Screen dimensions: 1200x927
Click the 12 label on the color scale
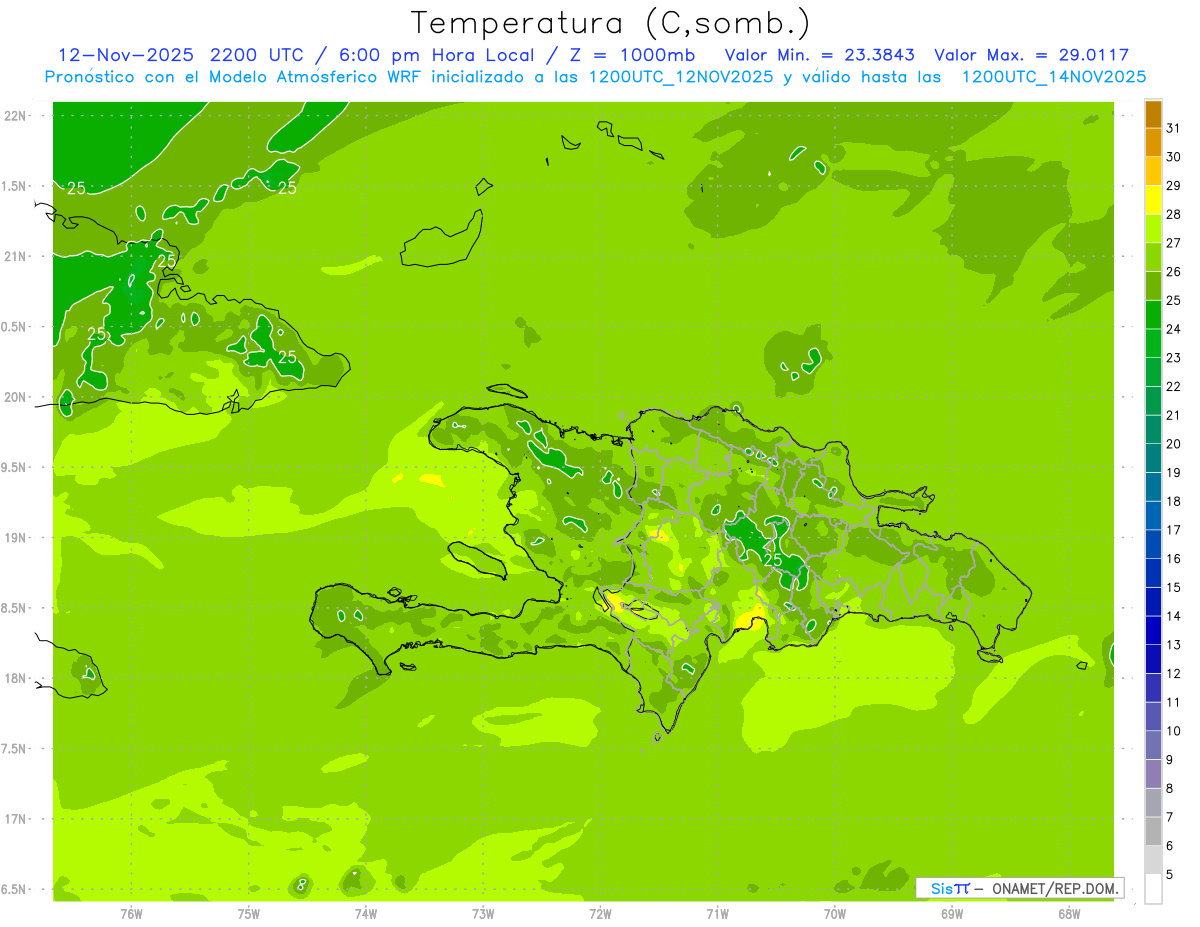(x=1173, y=673)
